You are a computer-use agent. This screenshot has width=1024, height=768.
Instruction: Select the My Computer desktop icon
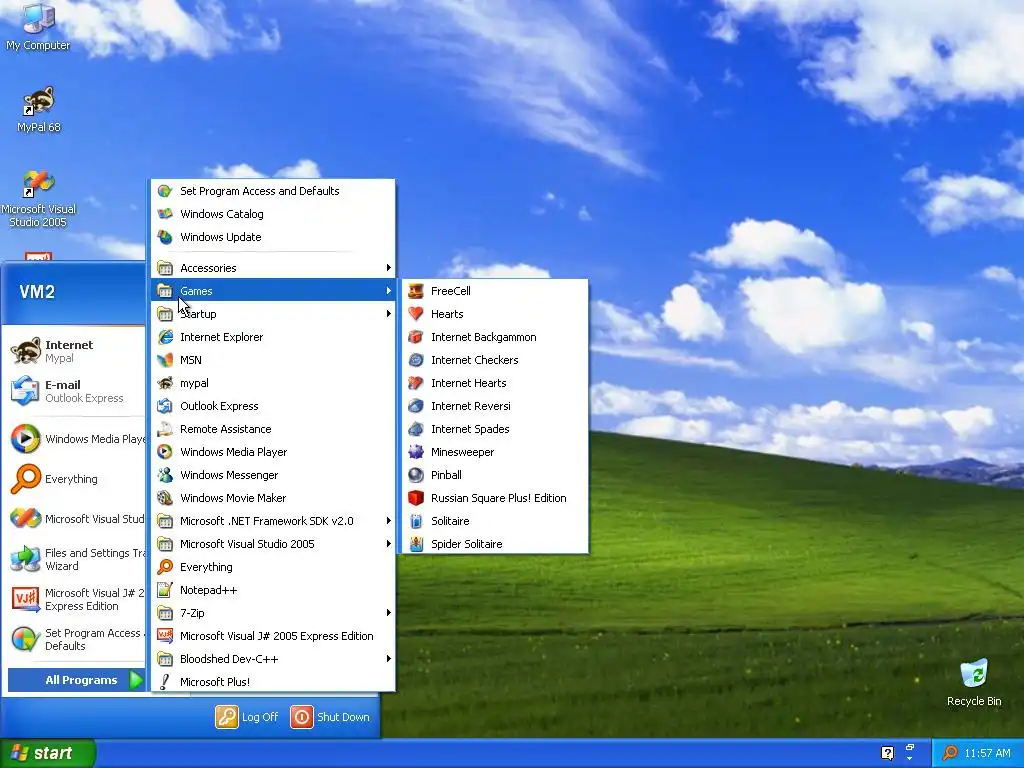38,26
